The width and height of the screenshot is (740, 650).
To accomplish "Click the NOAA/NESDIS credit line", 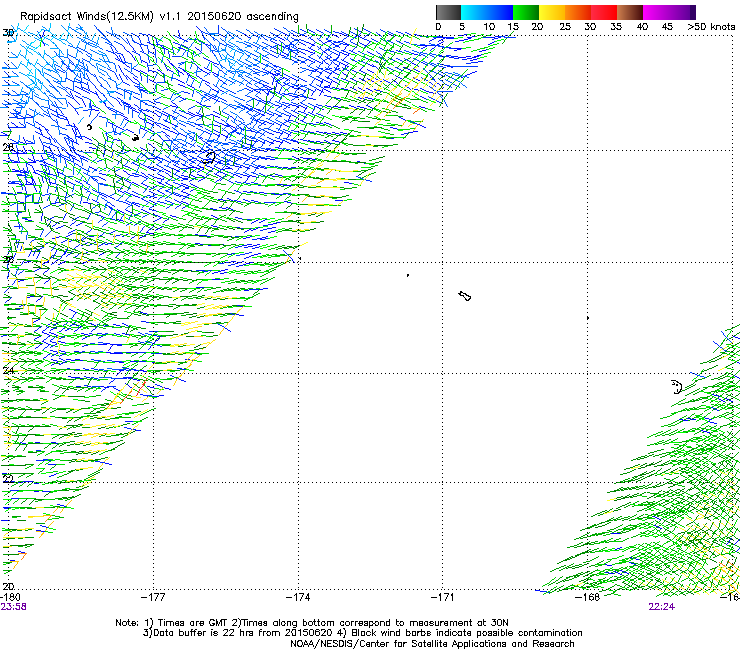I will coord(432,644).
